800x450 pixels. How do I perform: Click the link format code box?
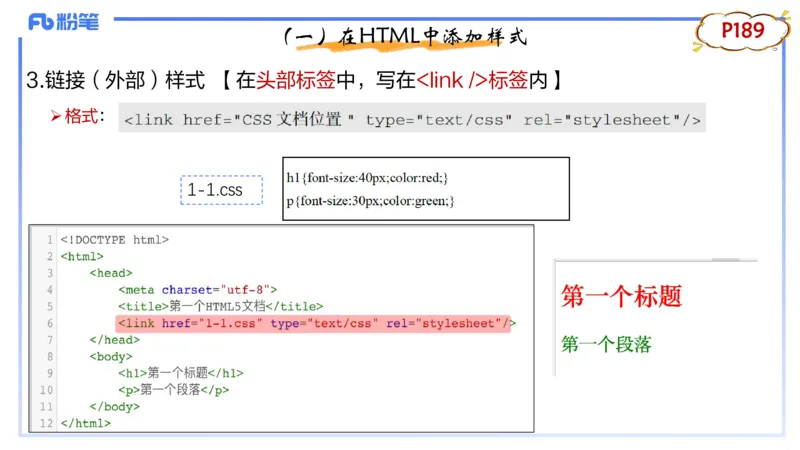click(x=411, y=119)
